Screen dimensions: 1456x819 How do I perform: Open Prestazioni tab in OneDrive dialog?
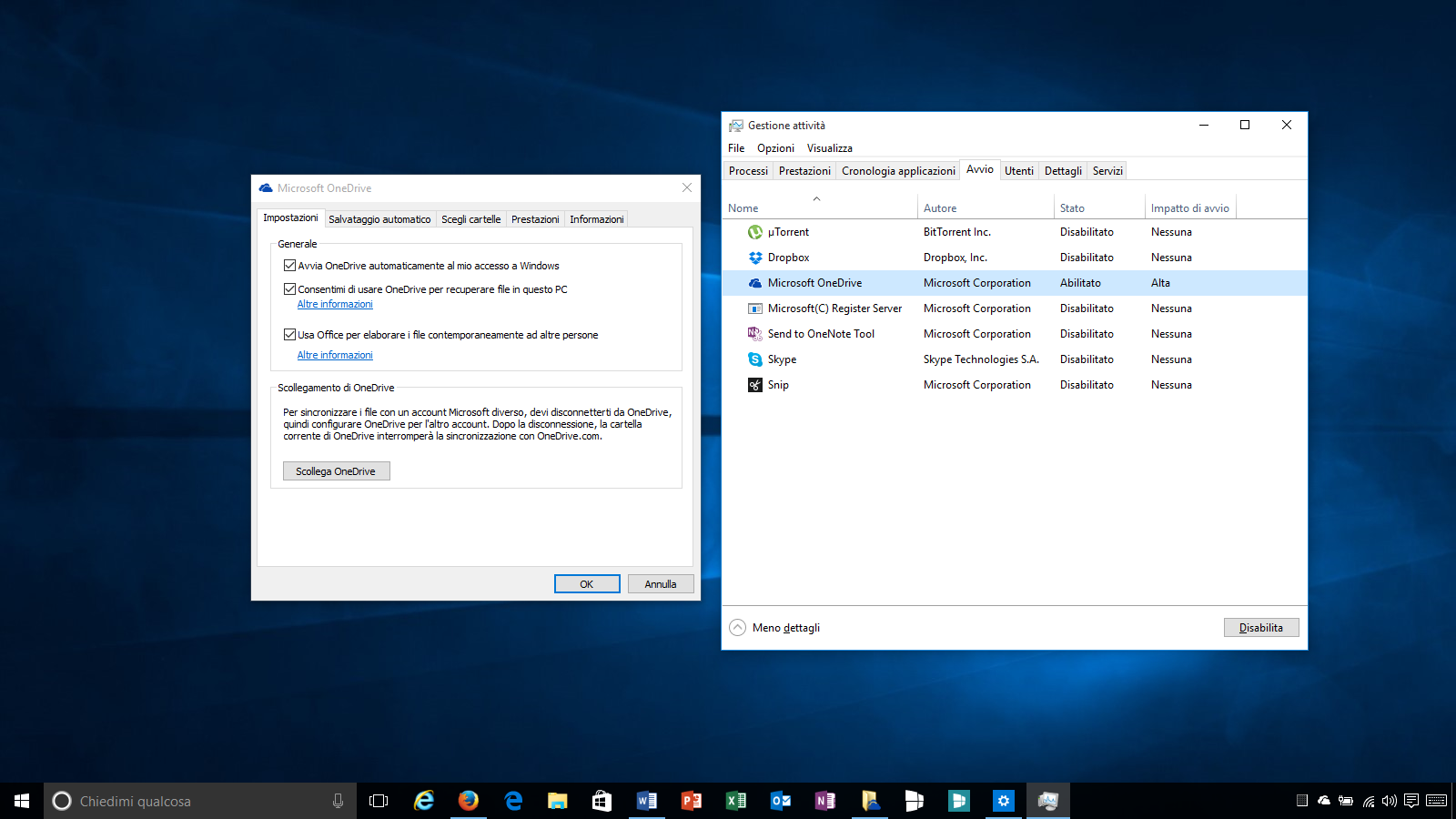(535, 219)
